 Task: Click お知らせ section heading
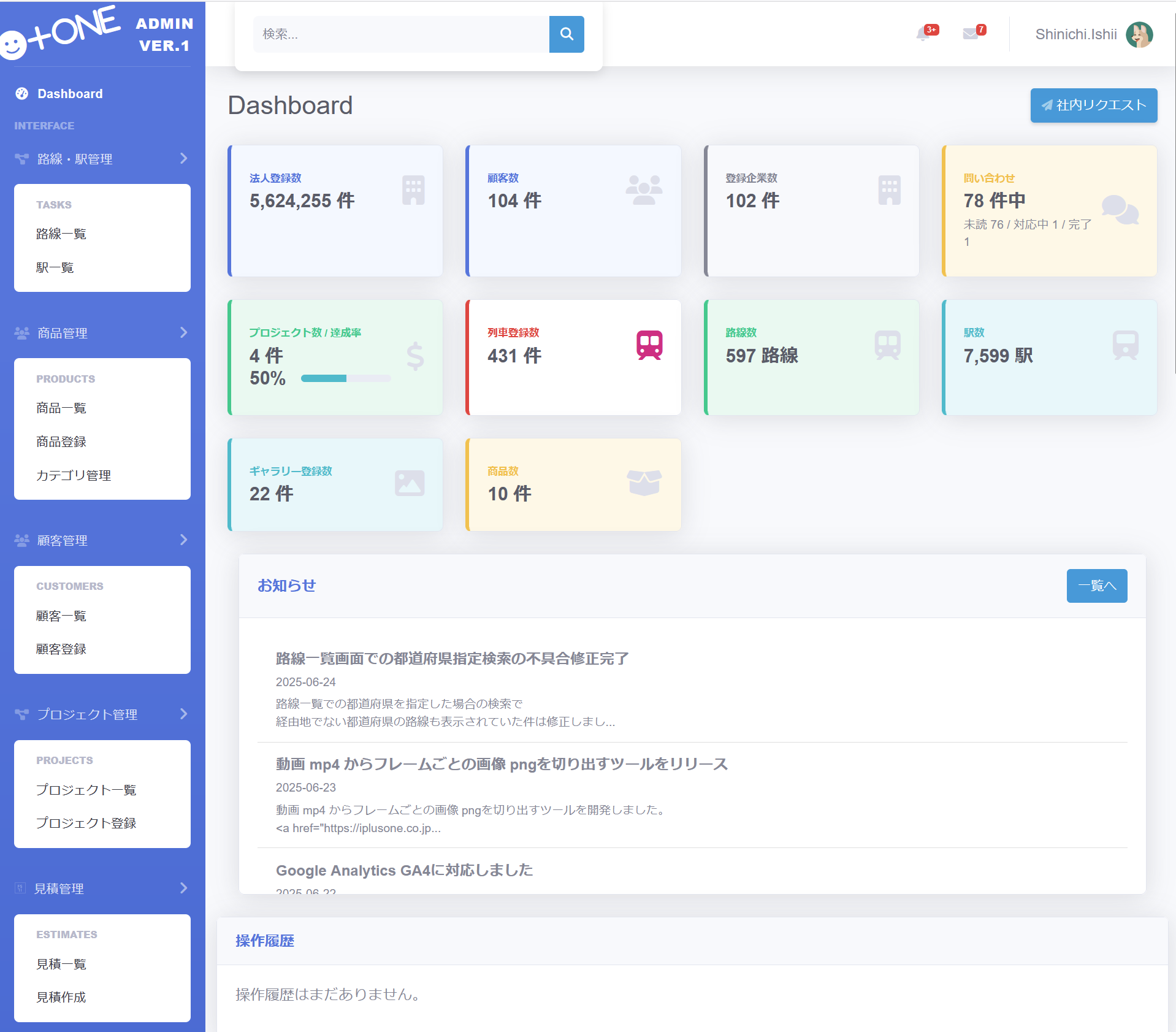[287, 586]
